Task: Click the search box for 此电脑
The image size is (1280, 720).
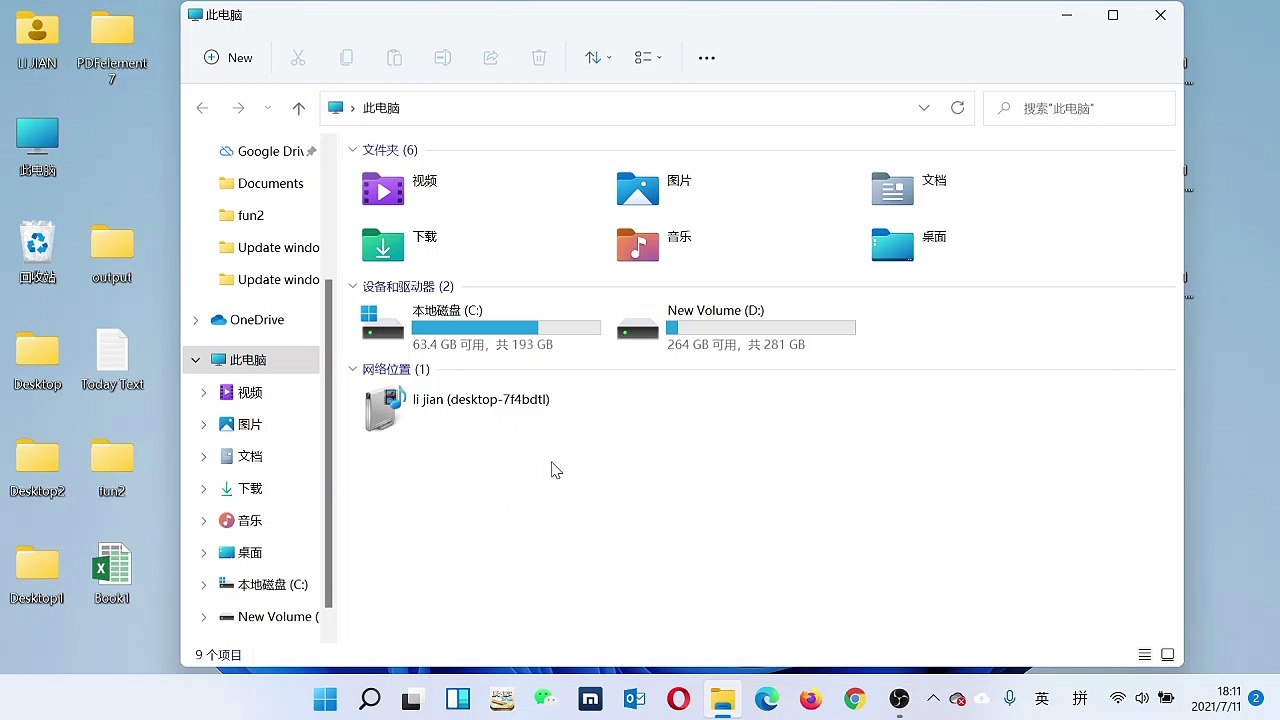Action: pyautogui.click(x=1079, y=108)
